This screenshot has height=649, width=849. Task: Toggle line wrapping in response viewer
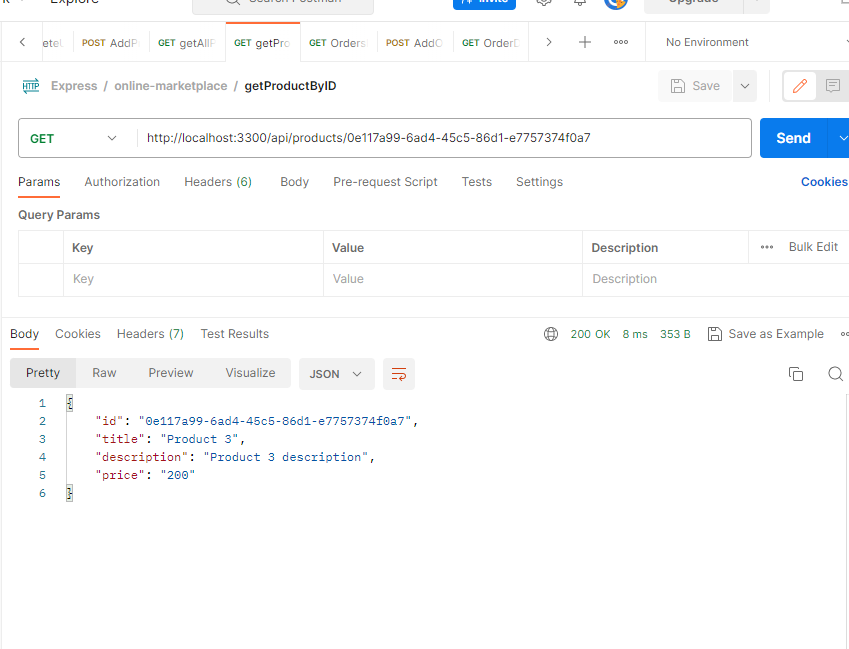pos(398,373)
